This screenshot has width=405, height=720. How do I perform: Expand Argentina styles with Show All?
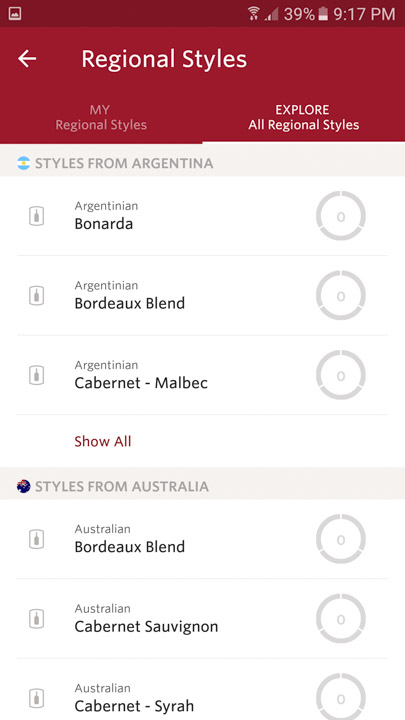pyautogui.click(x=103, y=441)
